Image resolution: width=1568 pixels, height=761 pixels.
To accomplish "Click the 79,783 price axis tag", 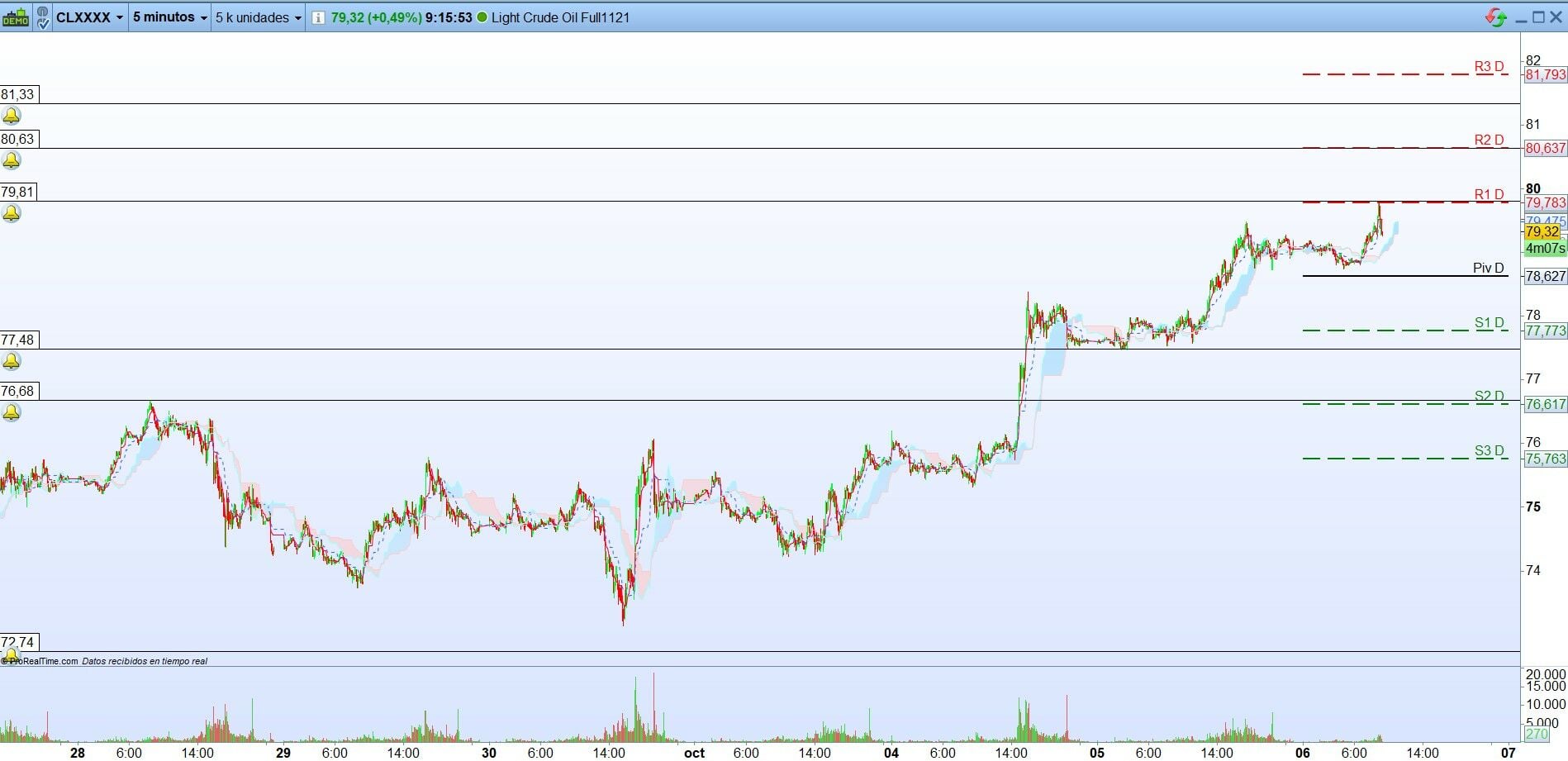I will tap(1545, 202).
